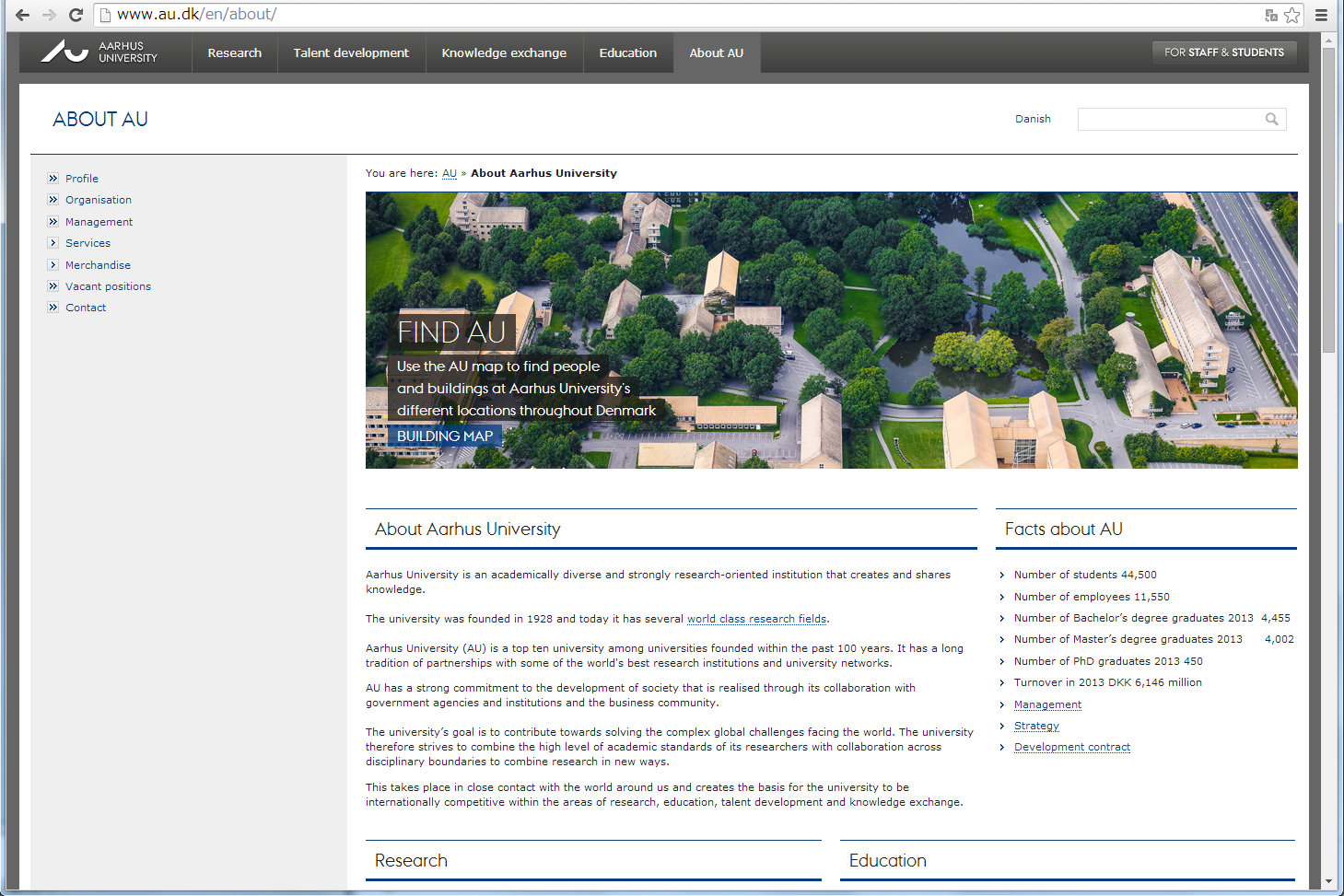Open the Services sidebar link
This screenshot has width=1344, height=896.
coord(88,243)
